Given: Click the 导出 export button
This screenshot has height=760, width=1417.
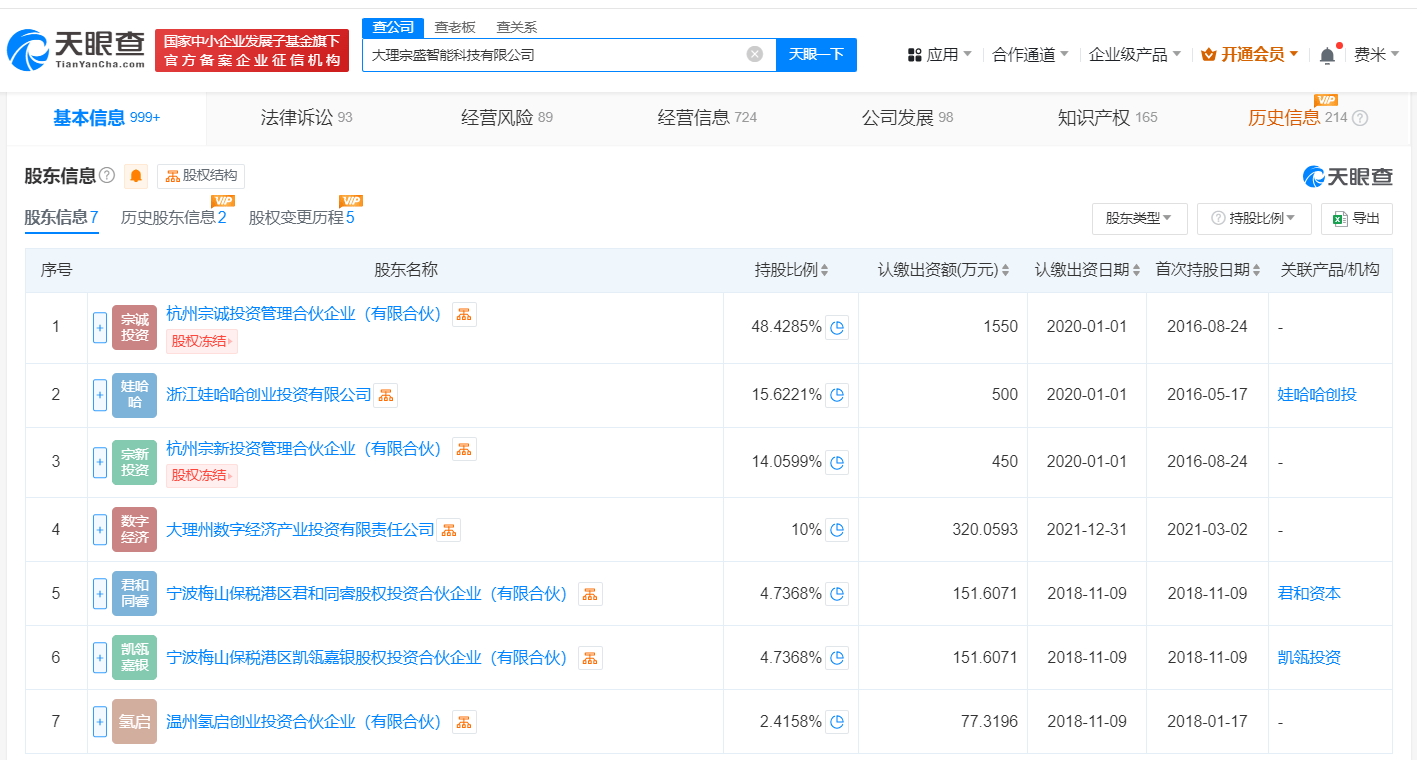Looking at the screenshot, I should pos(1356,218).
